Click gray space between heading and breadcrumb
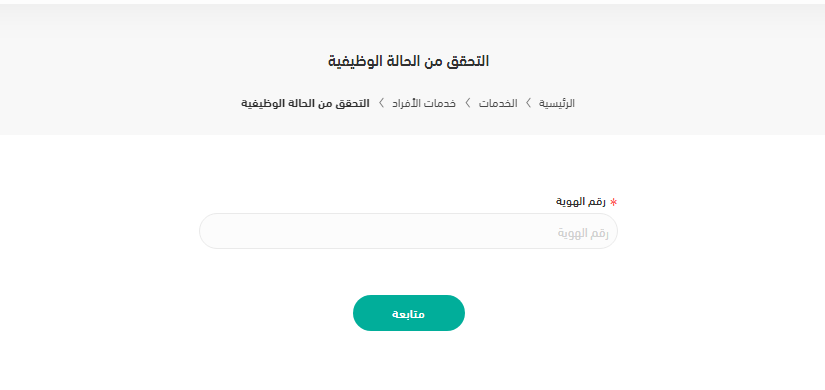Screen dimensions: 825x390 click(x=408, y=83)
